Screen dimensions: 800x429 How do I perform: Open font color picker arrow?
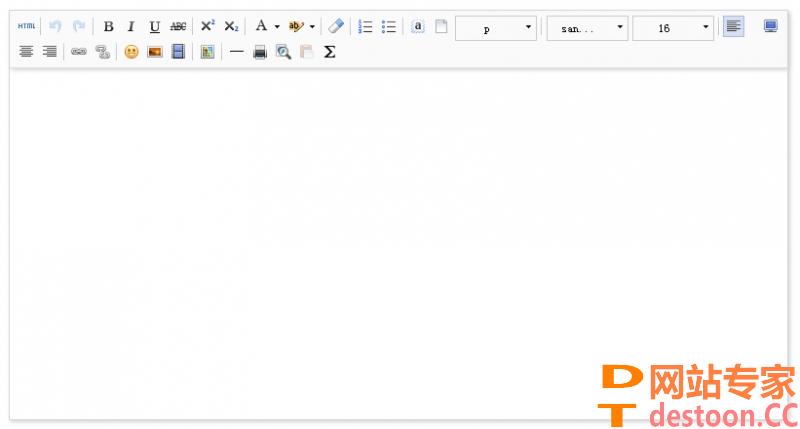click(x=277, y=27)
